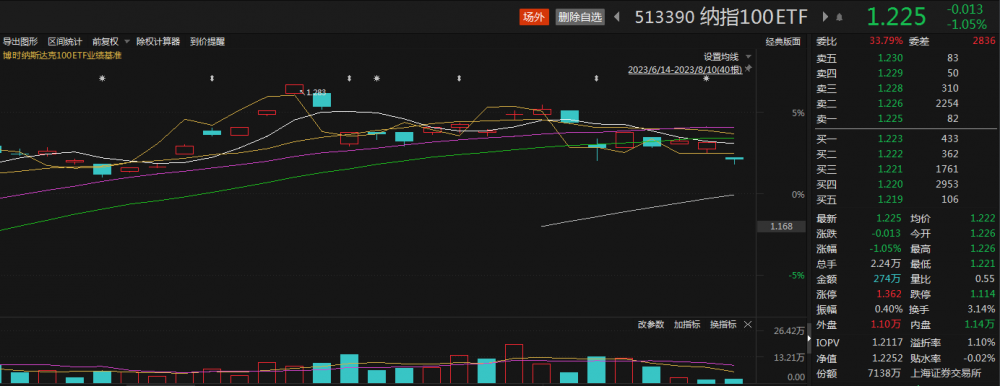Pin the date range with pushpin icon
1000x386 pixels.
point(749,69)
